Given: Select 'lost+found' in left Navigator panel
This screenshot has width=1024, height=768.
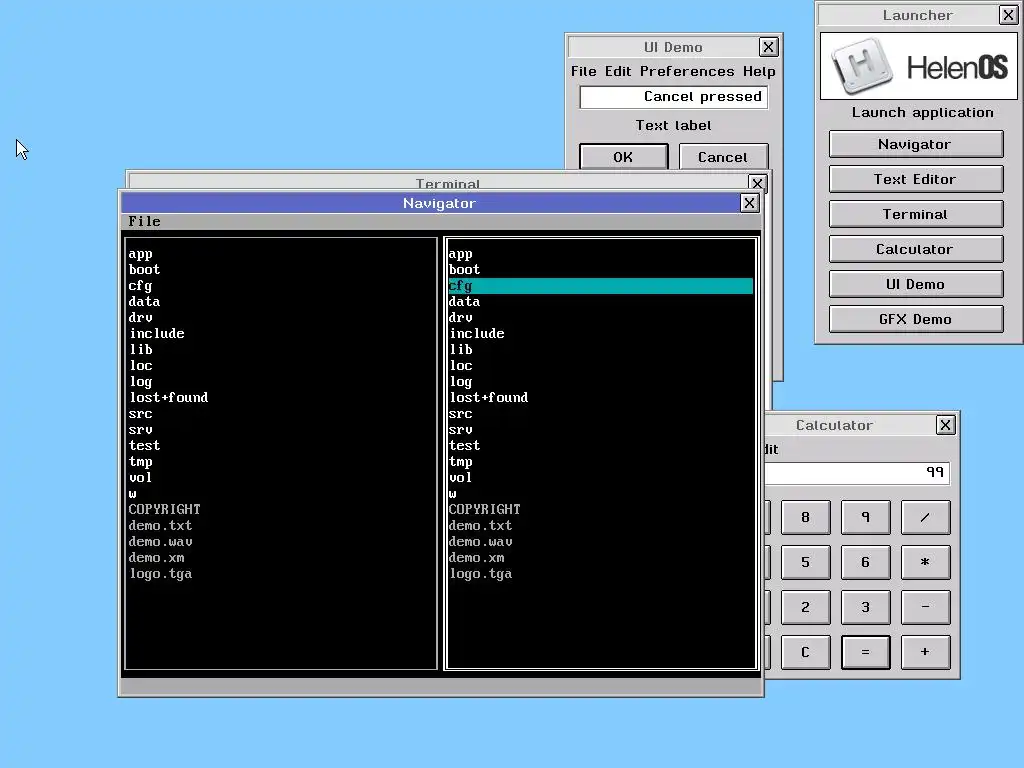Looking at the screenshot, I should (281, 398).
